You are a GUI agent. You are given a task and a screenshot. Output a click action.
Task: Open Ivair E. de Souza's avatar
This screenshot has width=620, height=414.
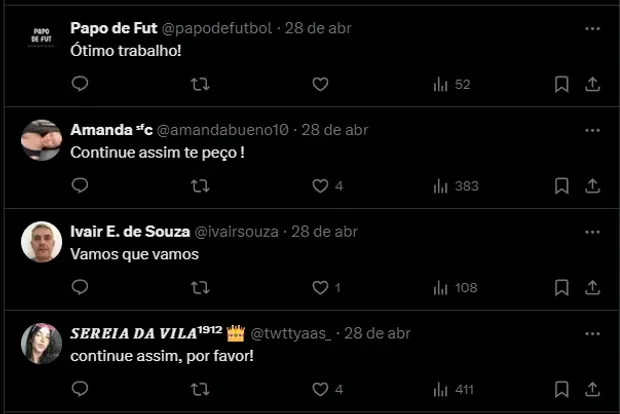point(42,242)
